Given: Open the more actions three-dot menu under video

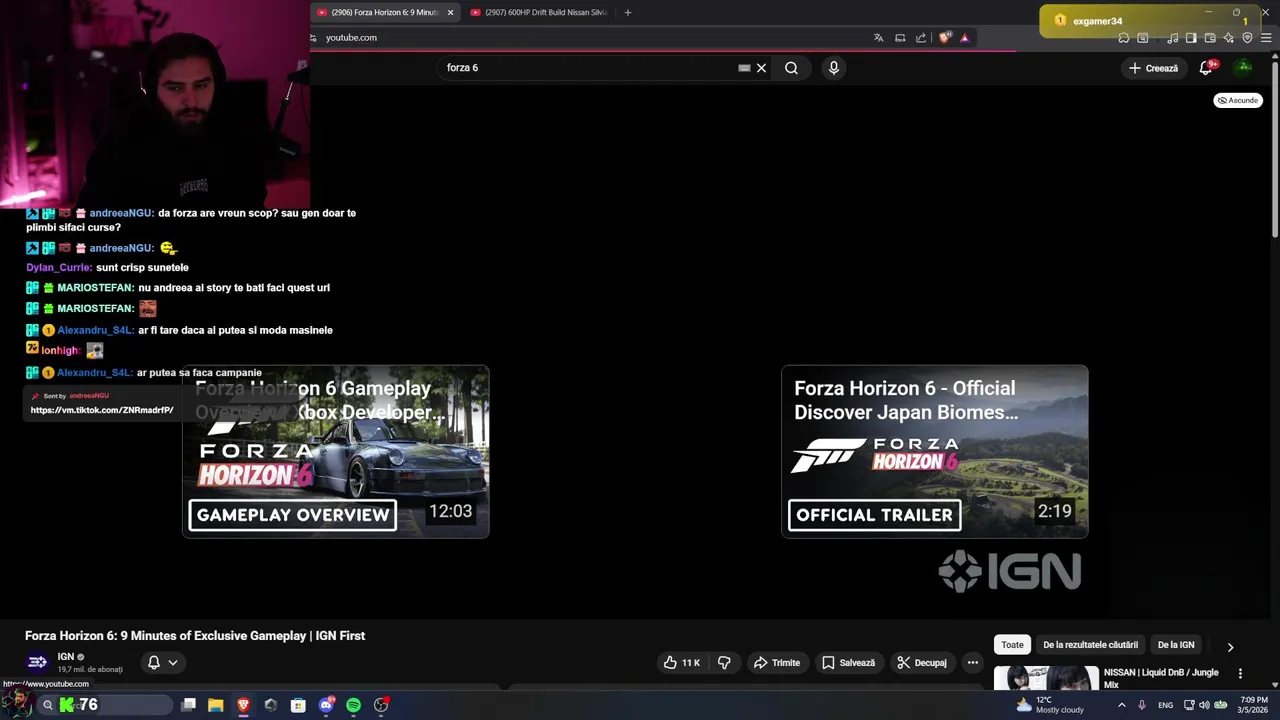Looking at the screenshot, I should (972, 662).
